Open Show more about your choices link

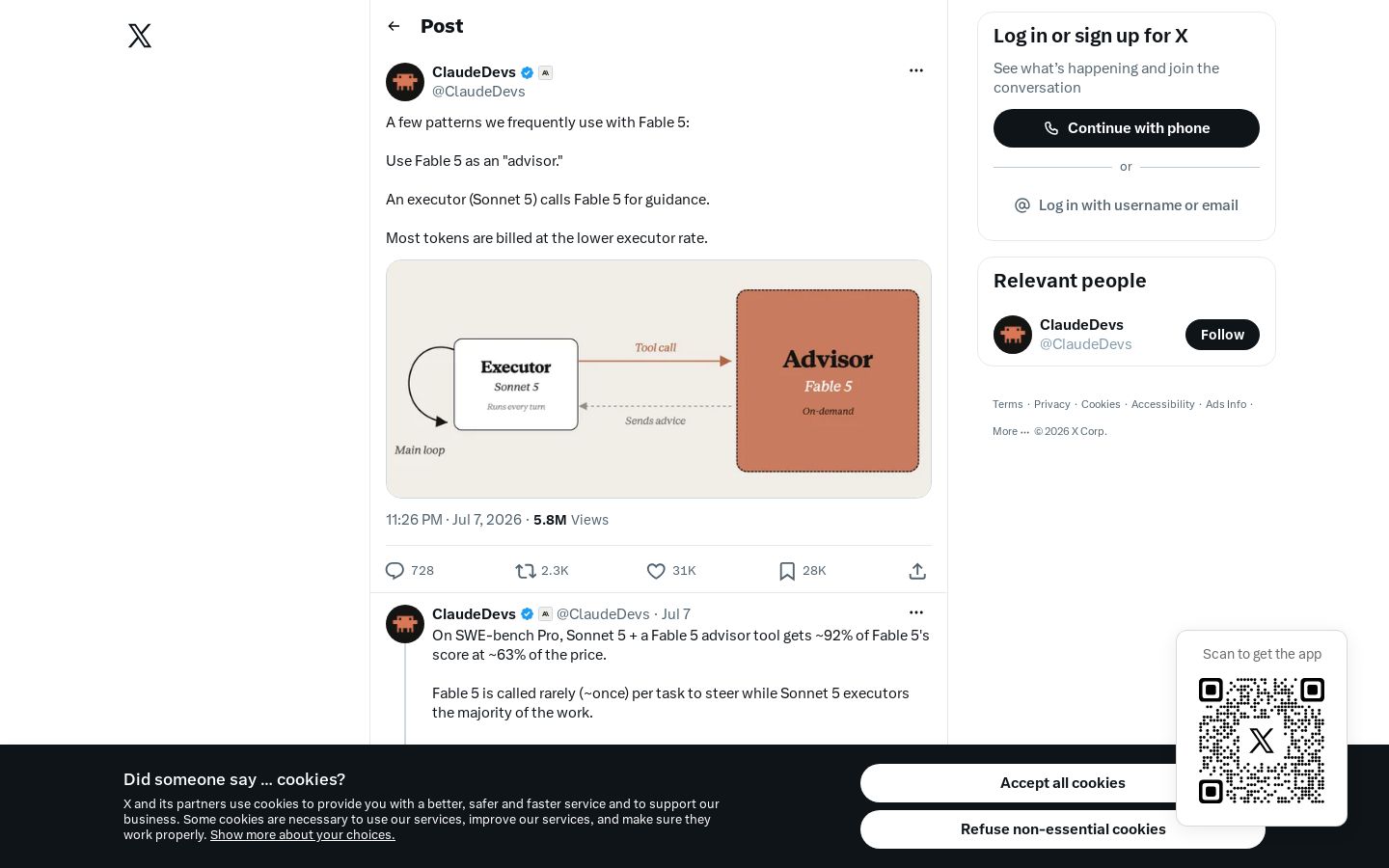coord(303,835)
